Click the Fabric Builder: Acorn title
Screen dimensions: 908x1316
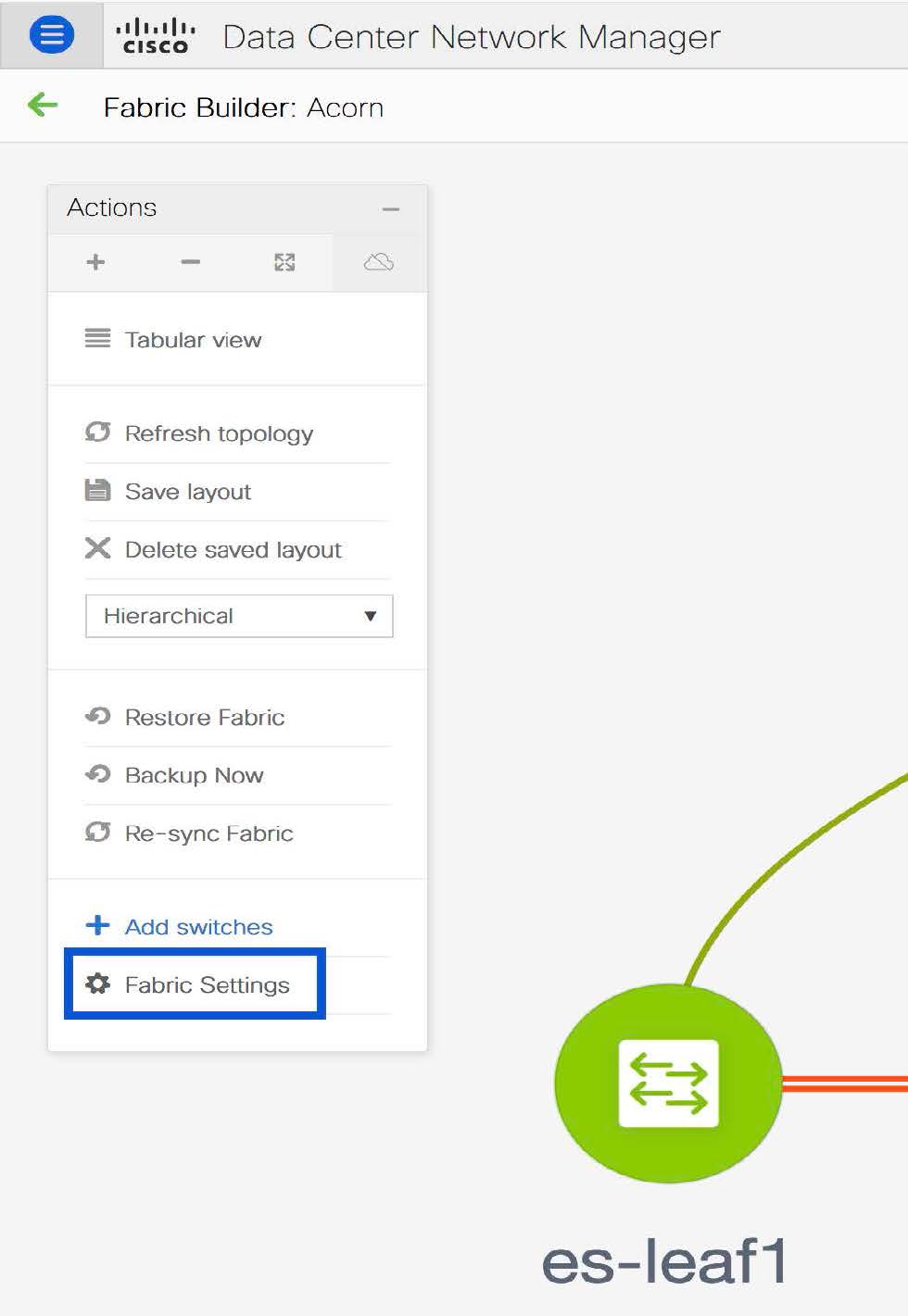[244, 107]
